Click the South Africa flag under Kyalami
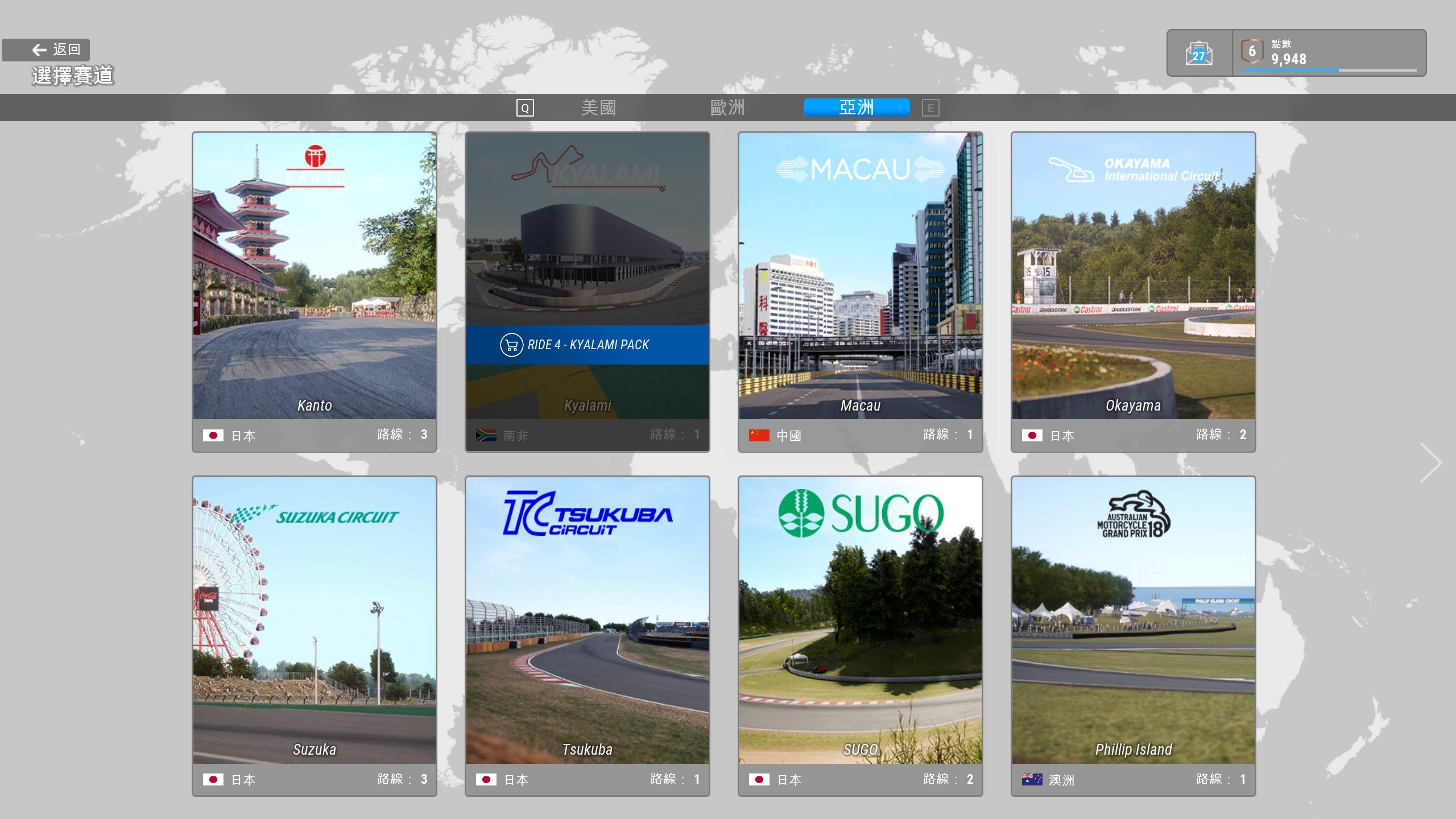1456x819 pixels. [x=486, y=436]
